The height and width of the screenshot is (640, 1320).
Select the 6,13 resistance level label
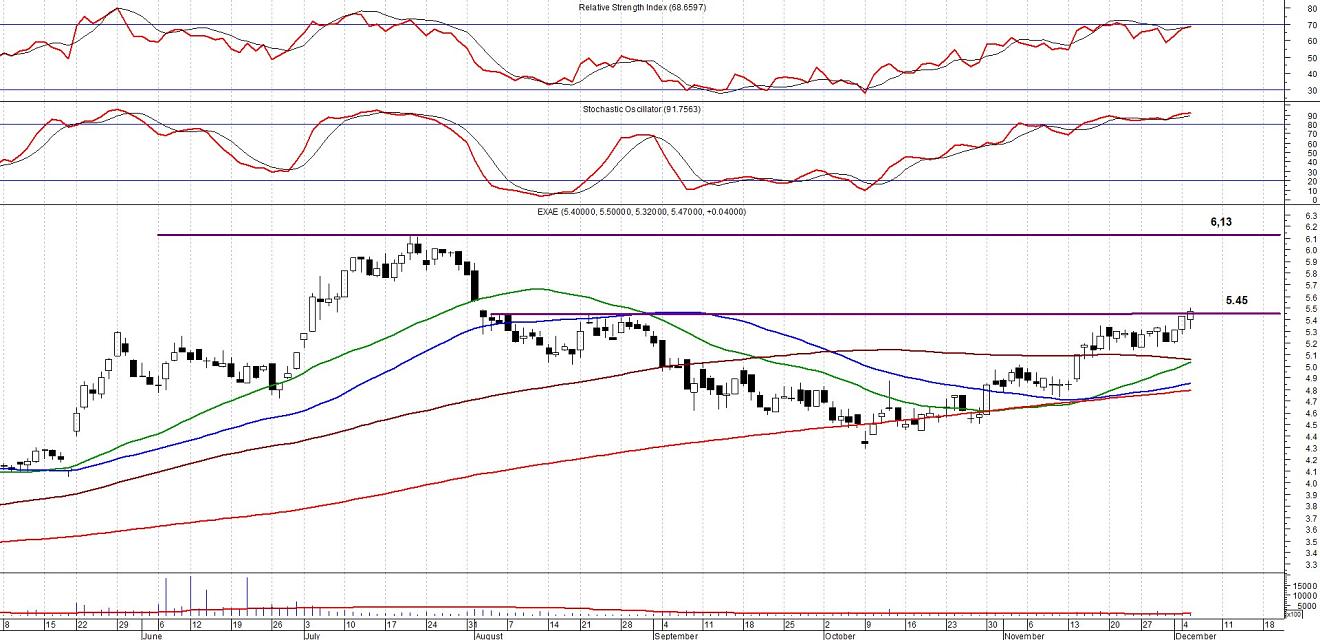[x=1221, y=222]
